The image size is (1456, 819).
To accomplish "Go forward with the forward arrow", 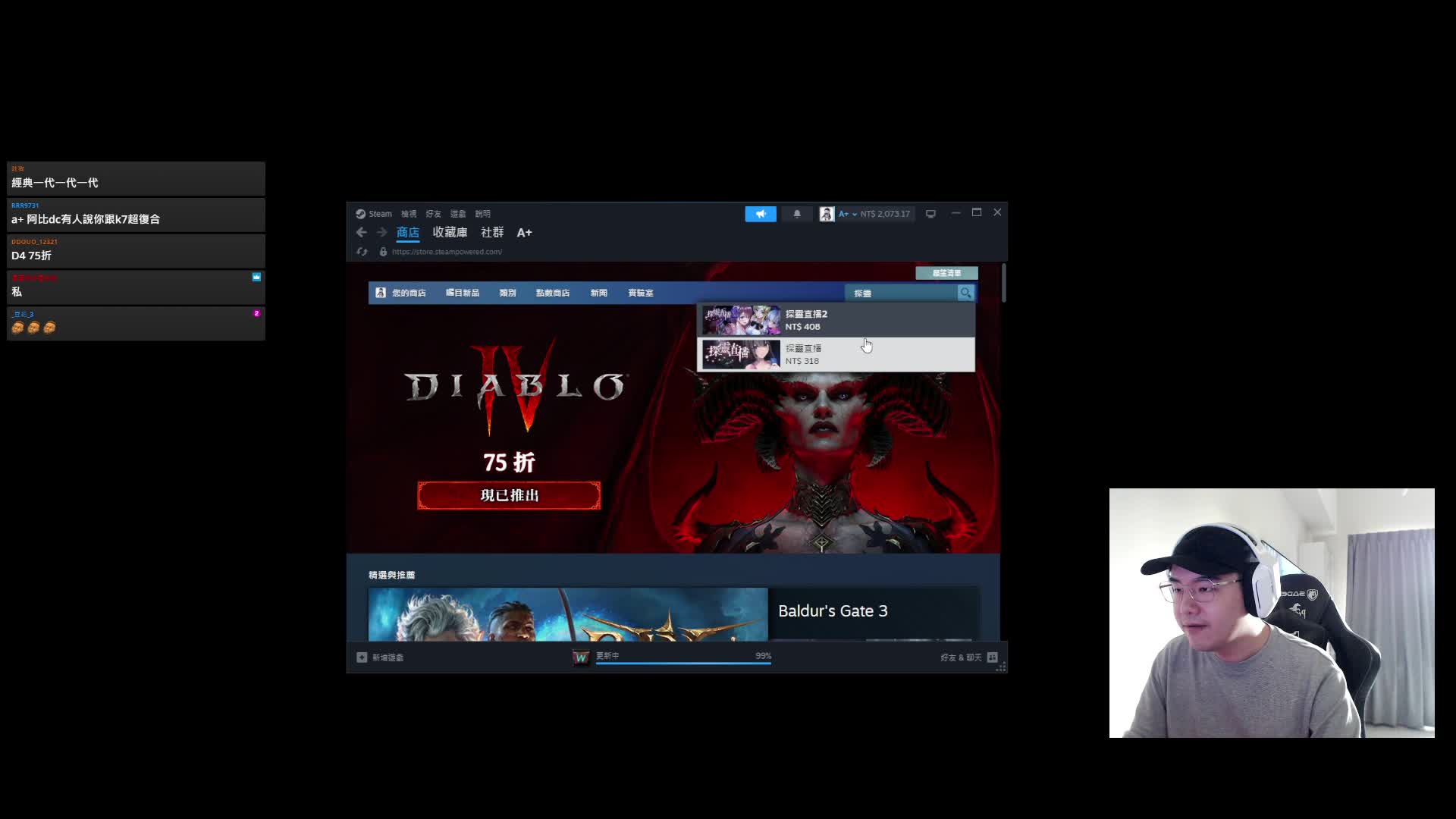I will (x=381, y=233).
